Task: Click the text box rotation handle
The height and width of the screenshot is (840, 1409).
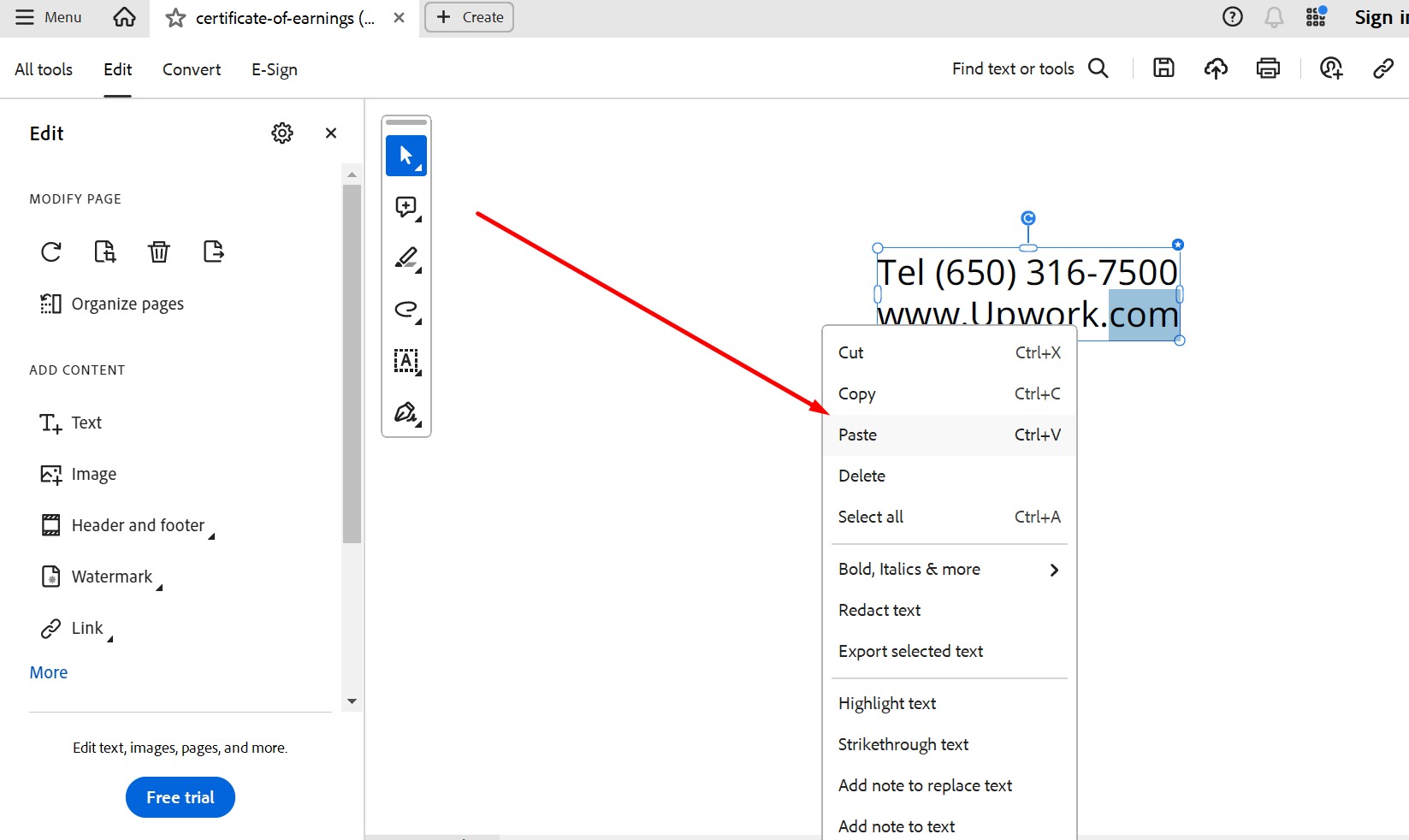Action: point(1028,218)
